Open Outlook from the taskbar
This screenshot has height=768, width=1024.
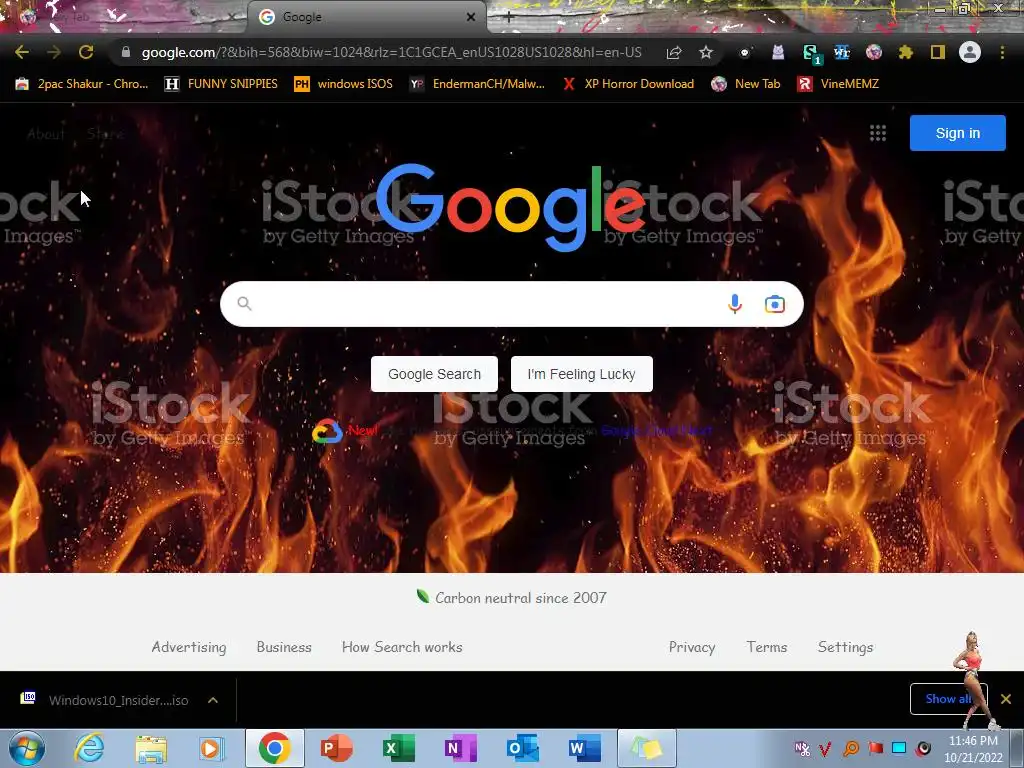pos(522,748)
